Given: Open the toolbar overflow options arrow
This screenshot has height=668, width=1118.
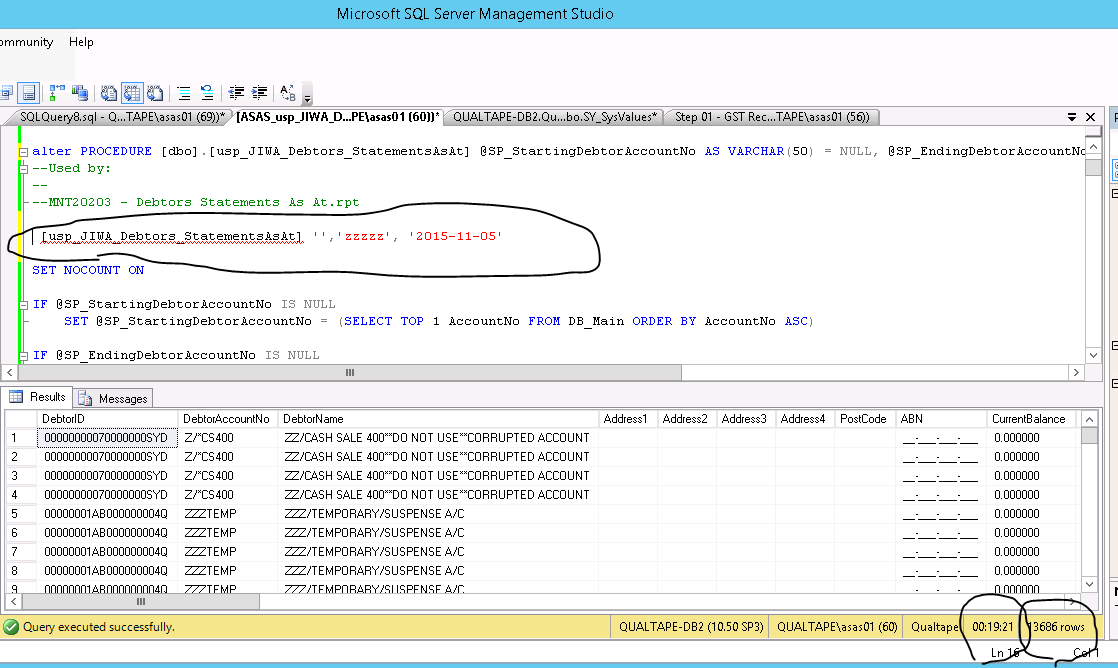Looking at the screenshot, I should coord(307,98).
